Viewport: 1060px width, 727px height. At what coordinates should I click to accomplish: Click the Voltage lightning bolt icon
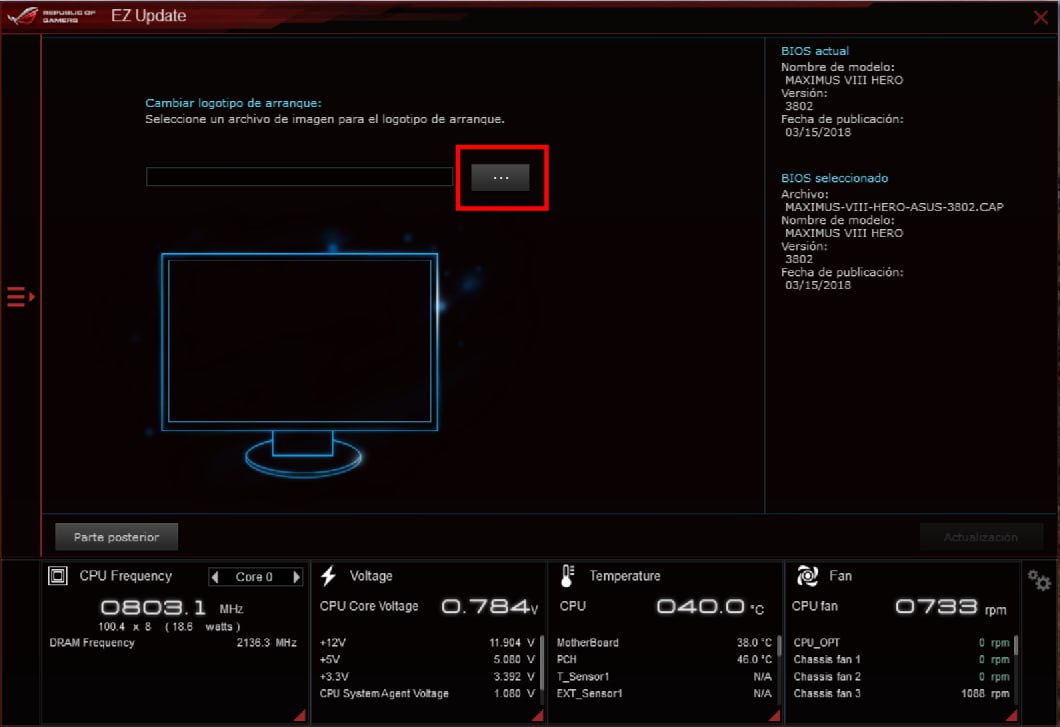point(328,576)
